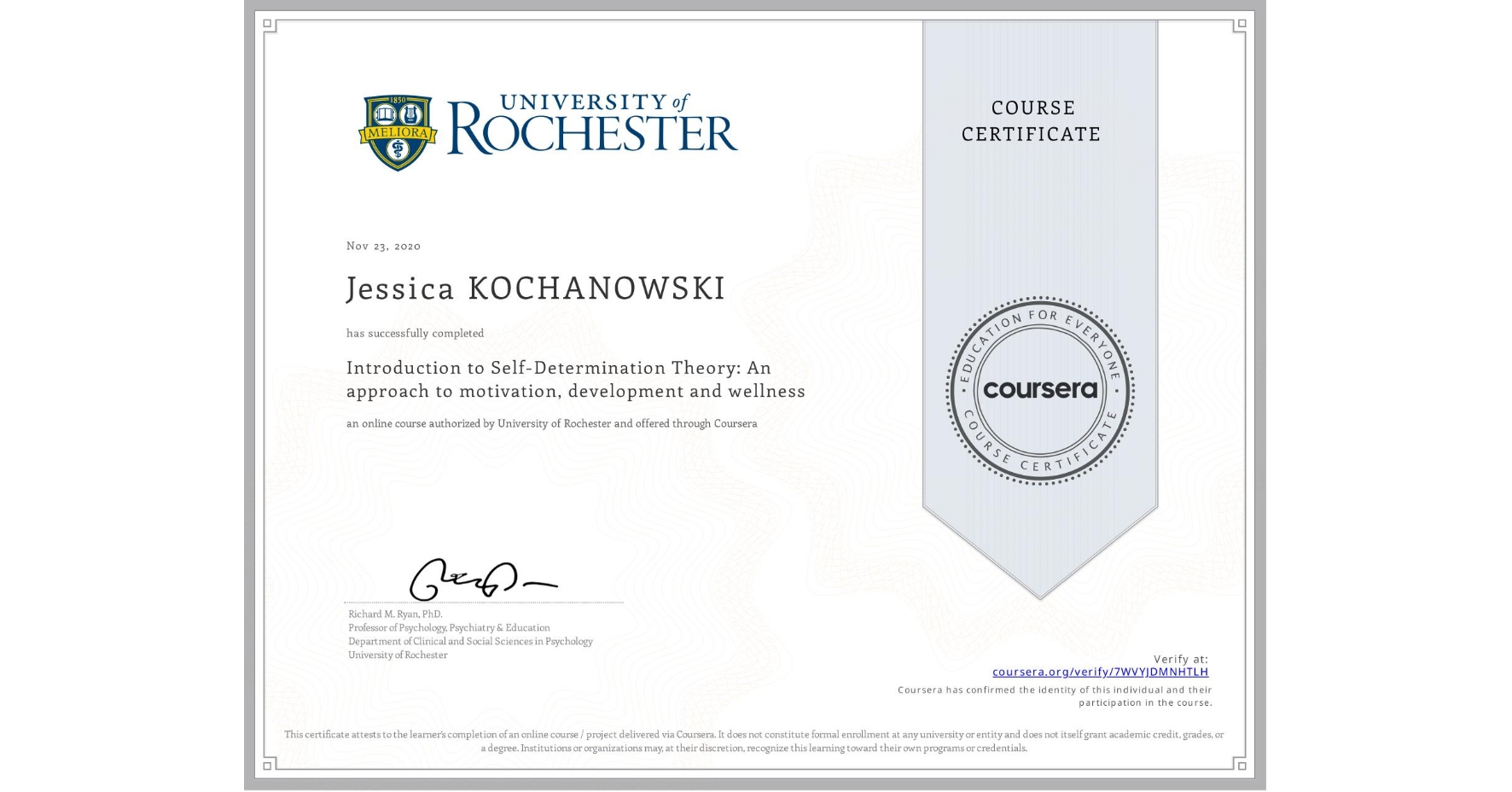Open the coursera.org/verify/7WVYJDMNHTLH link
Viewport: 1512px width, 792px height.
tap(1102, 672)
